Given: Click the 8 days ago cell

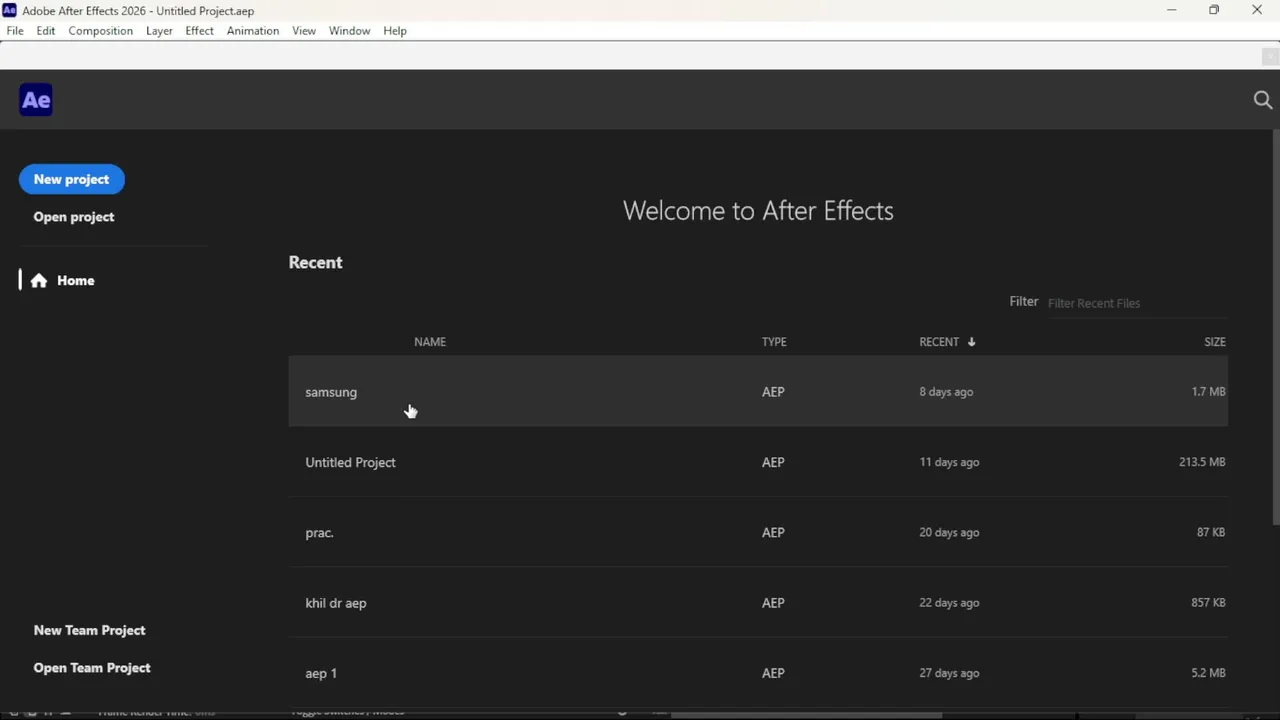Looking at the screenshot, I should click(x=946, y=392).
